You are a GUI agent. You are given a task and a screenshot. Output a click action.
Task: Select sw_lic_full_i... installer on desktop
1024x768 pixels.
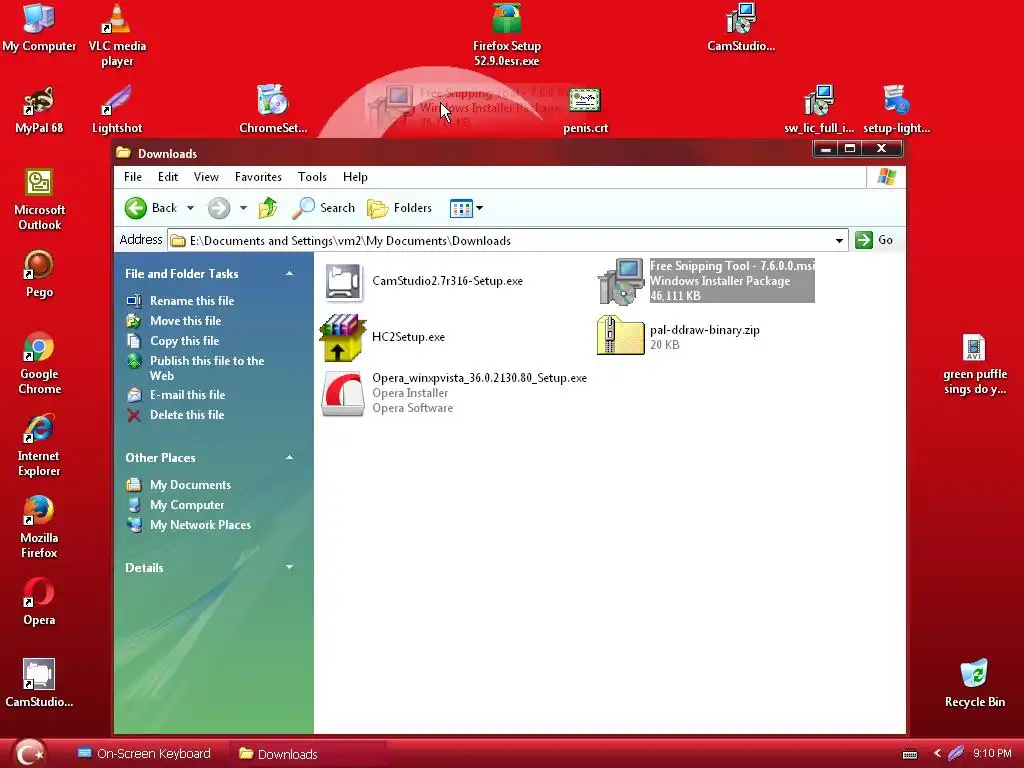pos(819,110)
